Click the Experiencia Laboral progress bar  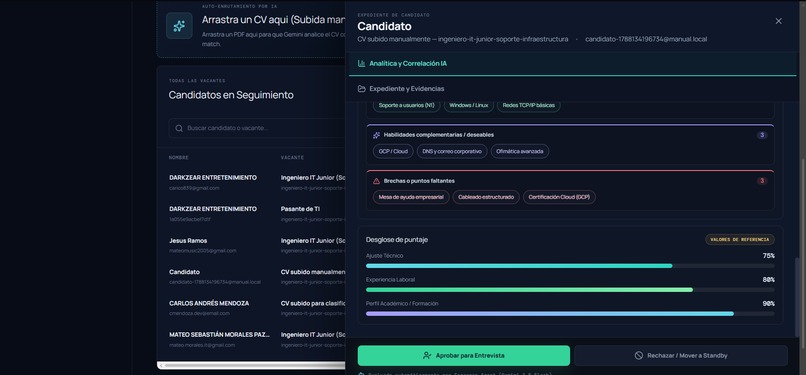570,290
